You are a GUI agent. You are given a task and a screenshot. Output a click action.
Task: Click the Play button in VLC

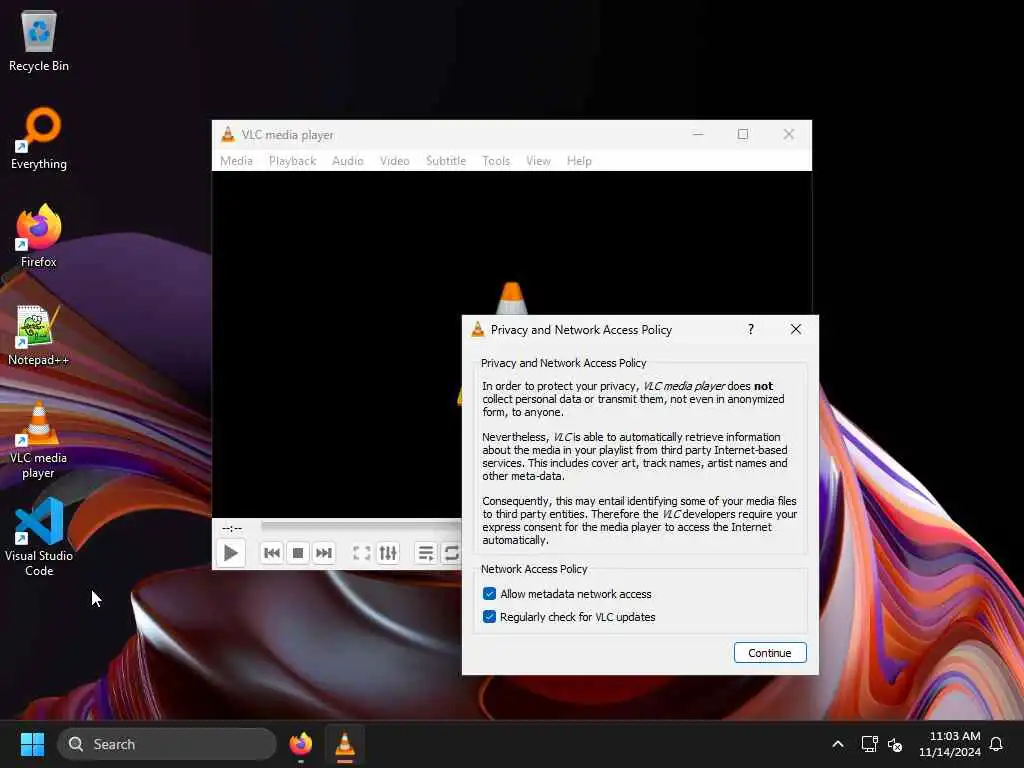pos(231,553)
